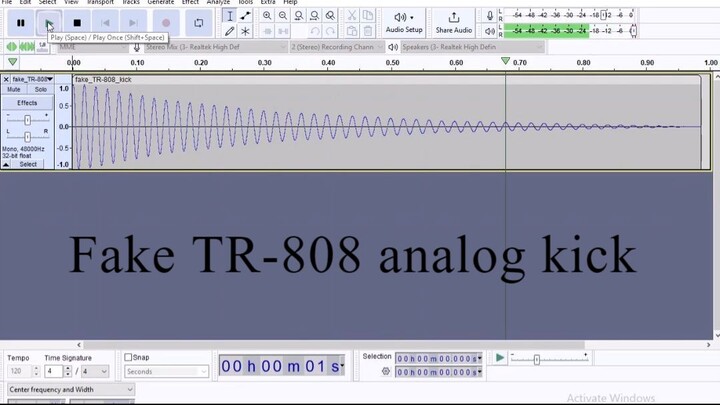Click the Record button
Viewport: 720px width, 405px height.
[x=166, y=22]
